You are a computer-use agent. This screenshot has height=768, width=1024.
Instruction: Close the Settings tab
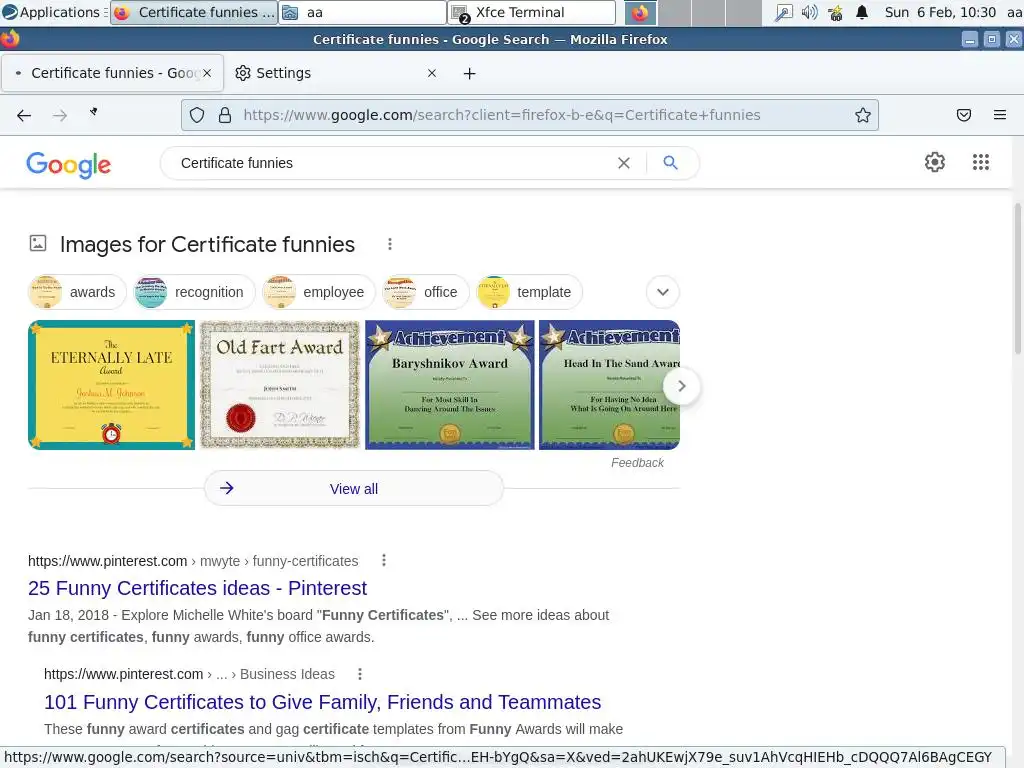click(x=432, y=73)
